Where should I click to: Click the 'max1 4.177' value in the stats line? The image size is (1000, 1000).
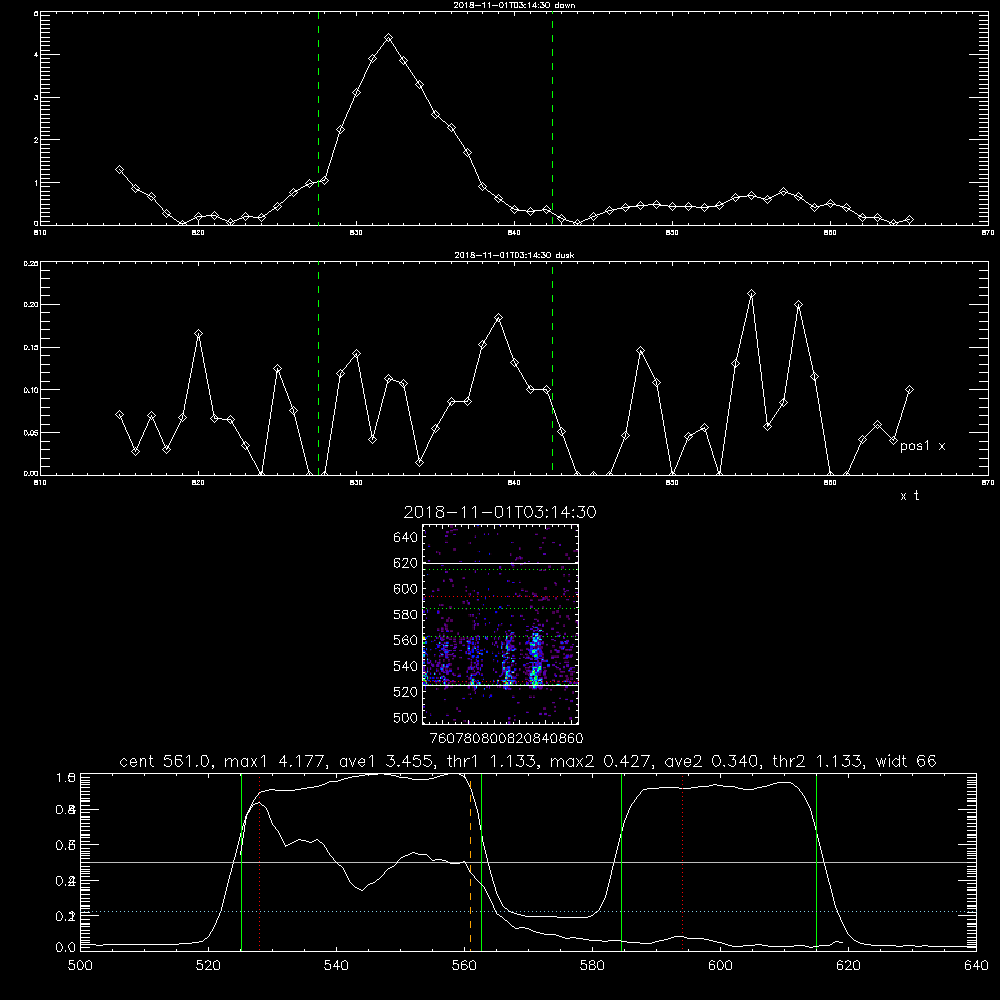tap(275, 761)
